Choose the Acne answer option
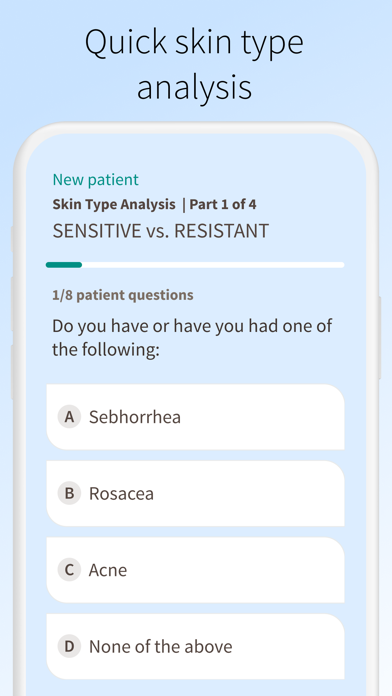This screenshot has height=696, width=392. 195,570
